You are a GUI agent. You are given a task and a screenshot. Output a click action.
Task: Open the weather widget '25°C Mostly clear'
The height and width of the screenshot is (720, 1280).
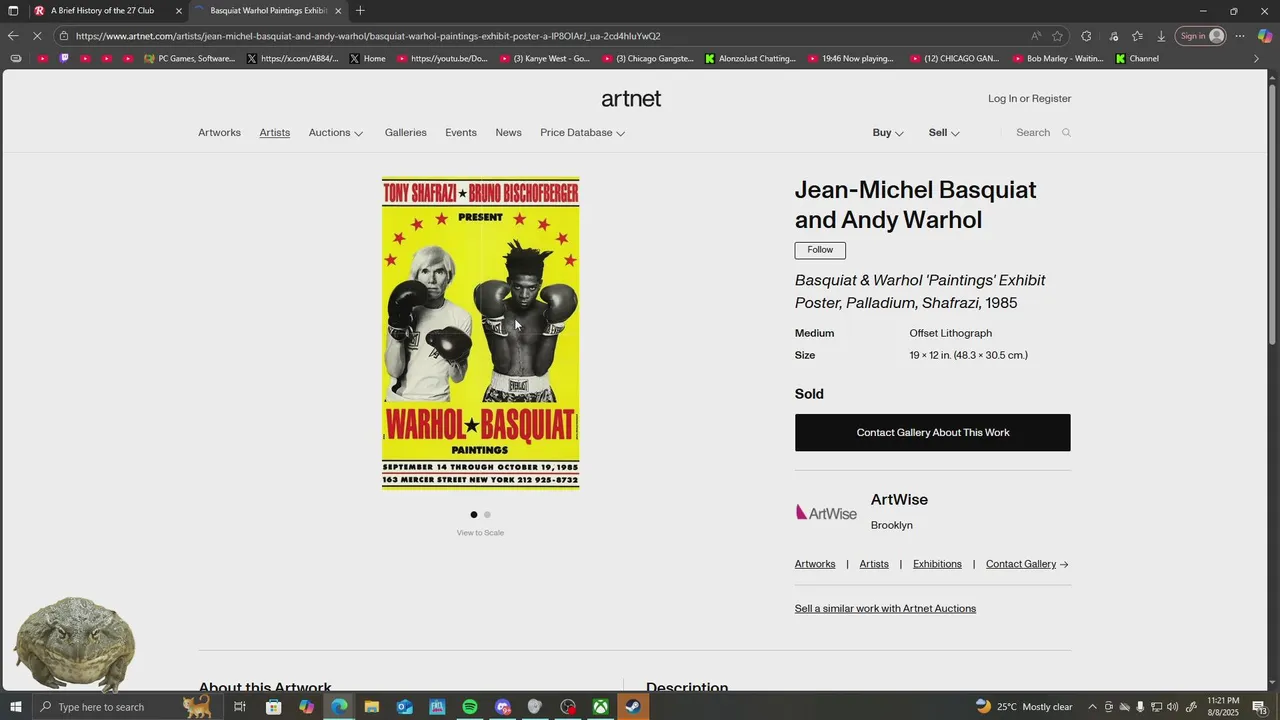tap(1024, 707)
